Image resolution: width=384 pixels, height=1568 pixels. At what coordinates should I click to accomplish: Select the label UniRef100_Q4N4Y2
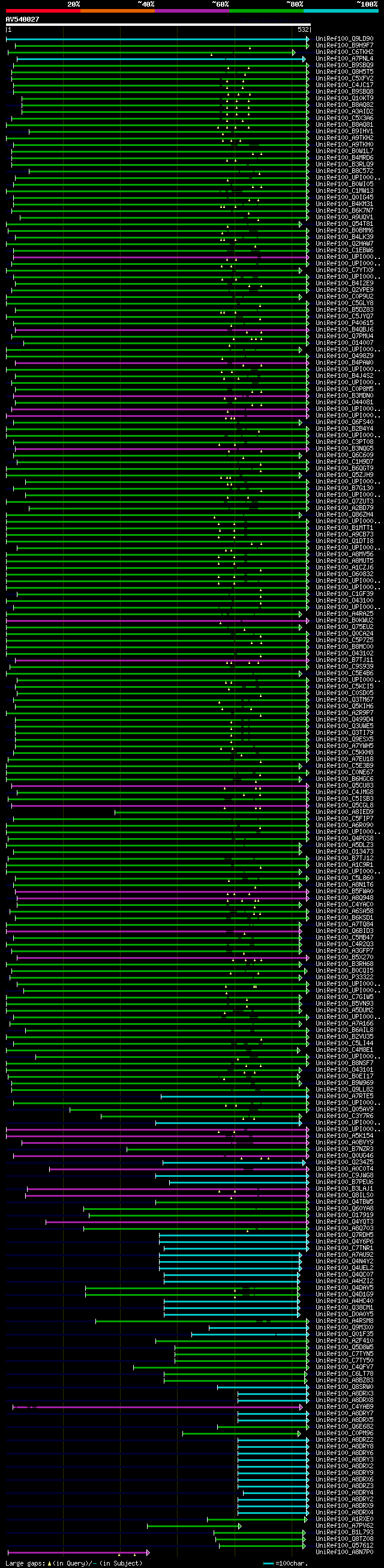pos(344,1262)
